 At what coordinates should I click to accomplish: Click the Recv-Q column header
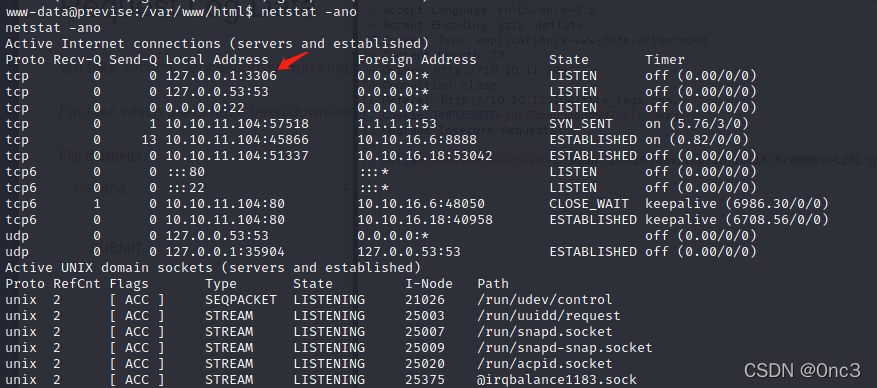coord(77,59)
